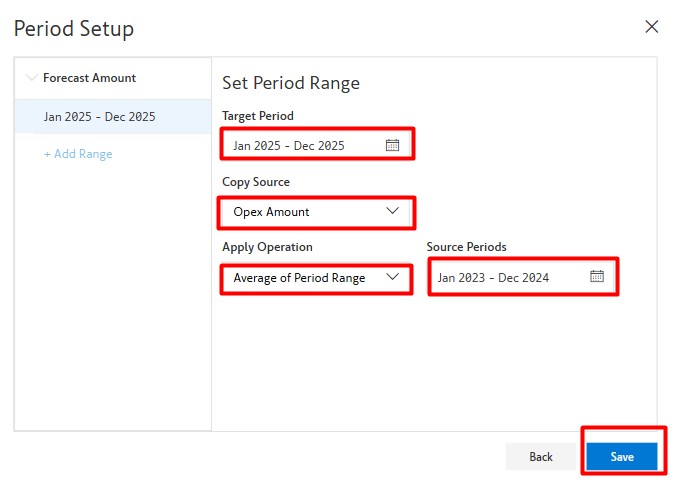Image resolution: width=673 pixels, height=479 pixels.
Task: Select the Jan 2025 - Dec 2025 range item
Action: click(x=99, y=117)
